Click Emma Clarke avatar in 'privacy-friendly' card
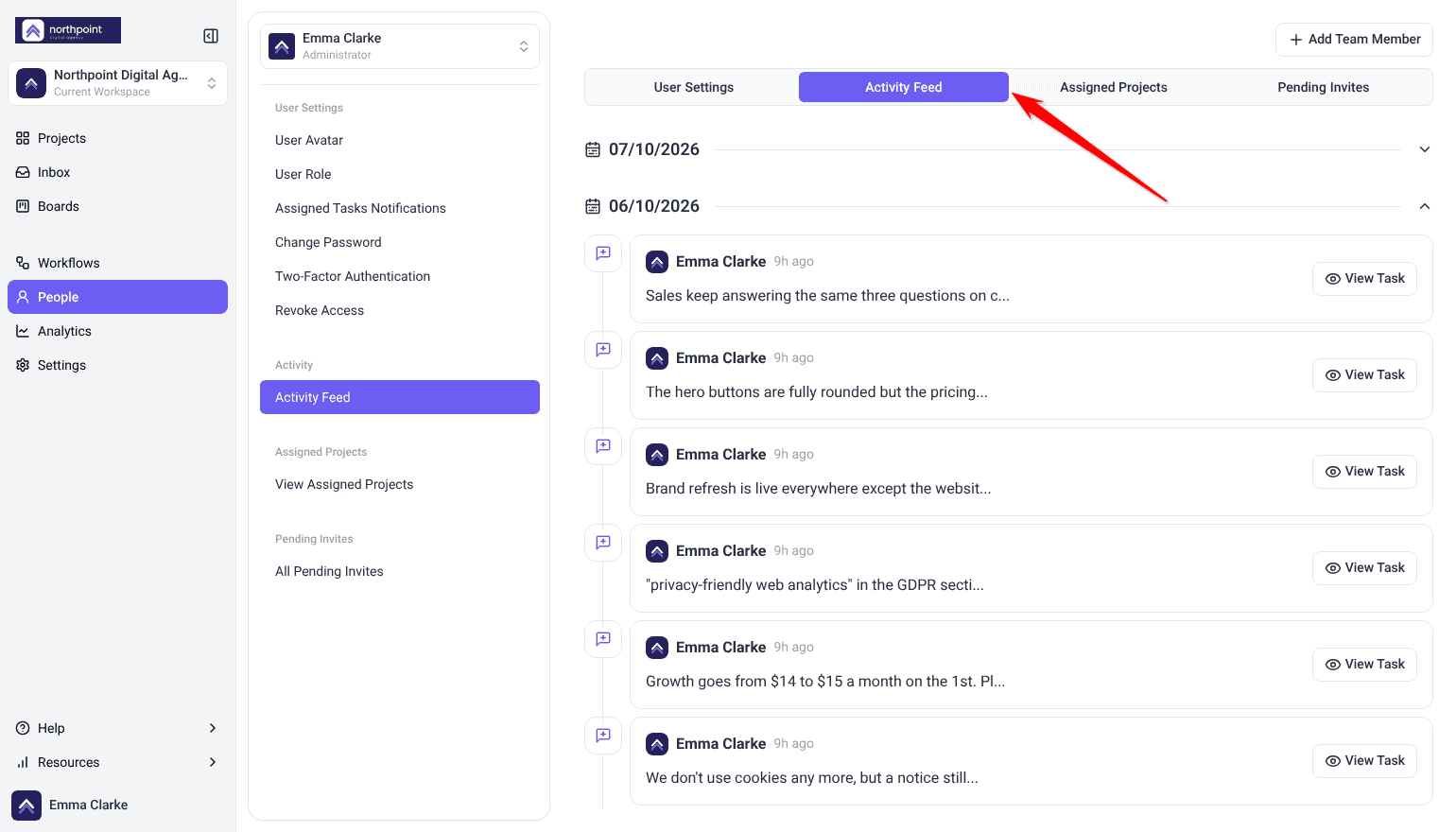1456x832 pixels. [657, 551]
